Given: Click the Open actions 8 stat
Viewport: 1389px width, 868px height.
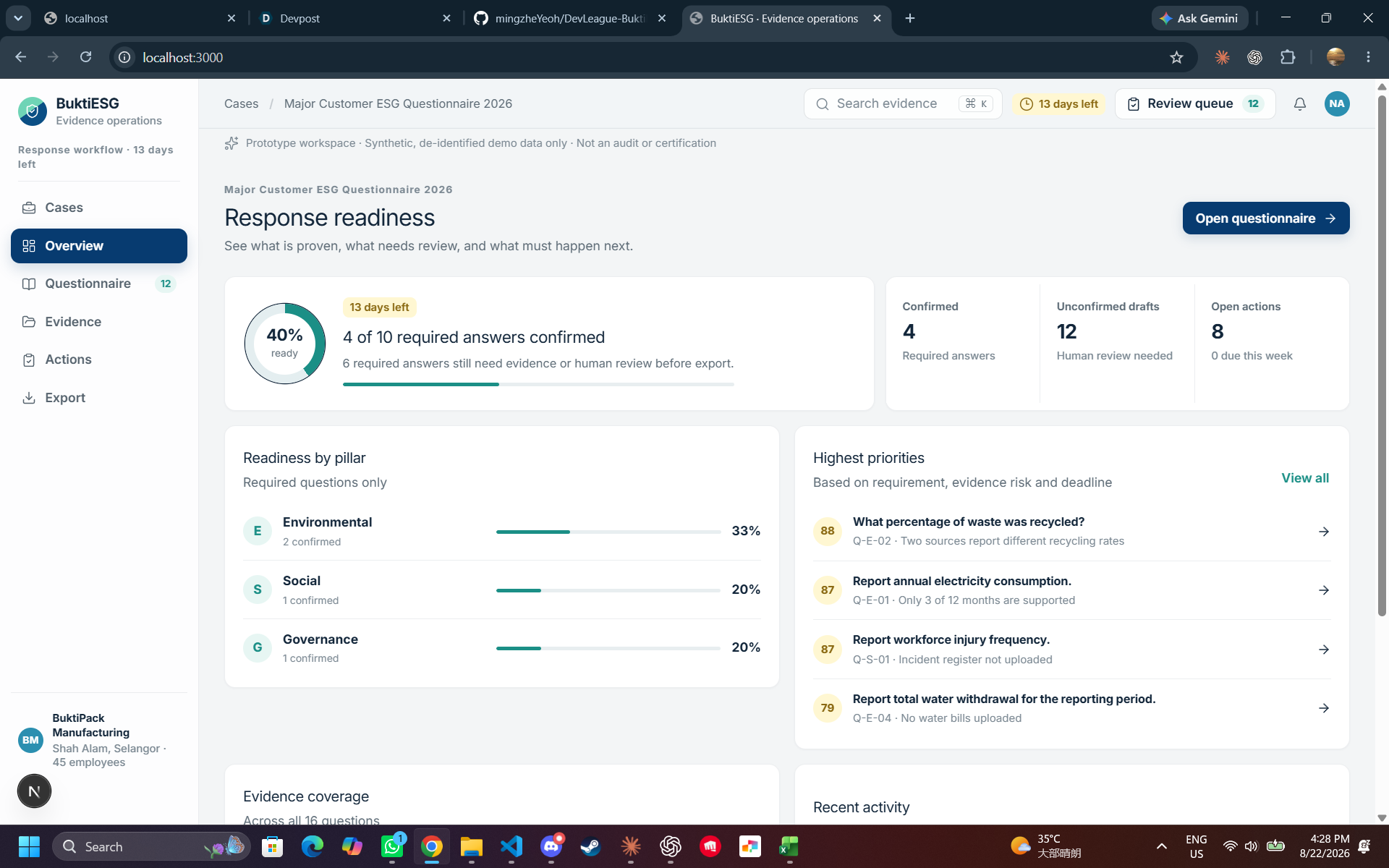Looking at the screenshot, I should (1271, 344).
